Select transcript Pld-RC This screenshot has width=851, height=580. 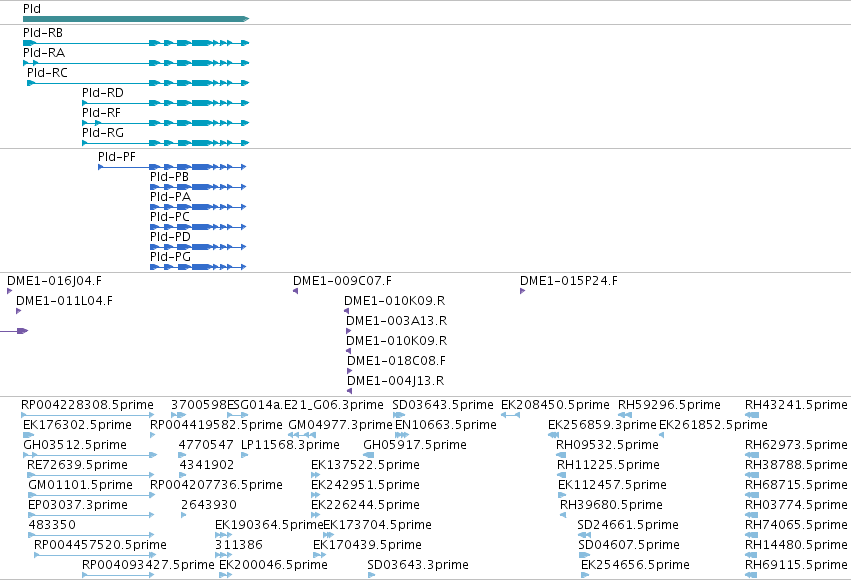coord(138,83)
